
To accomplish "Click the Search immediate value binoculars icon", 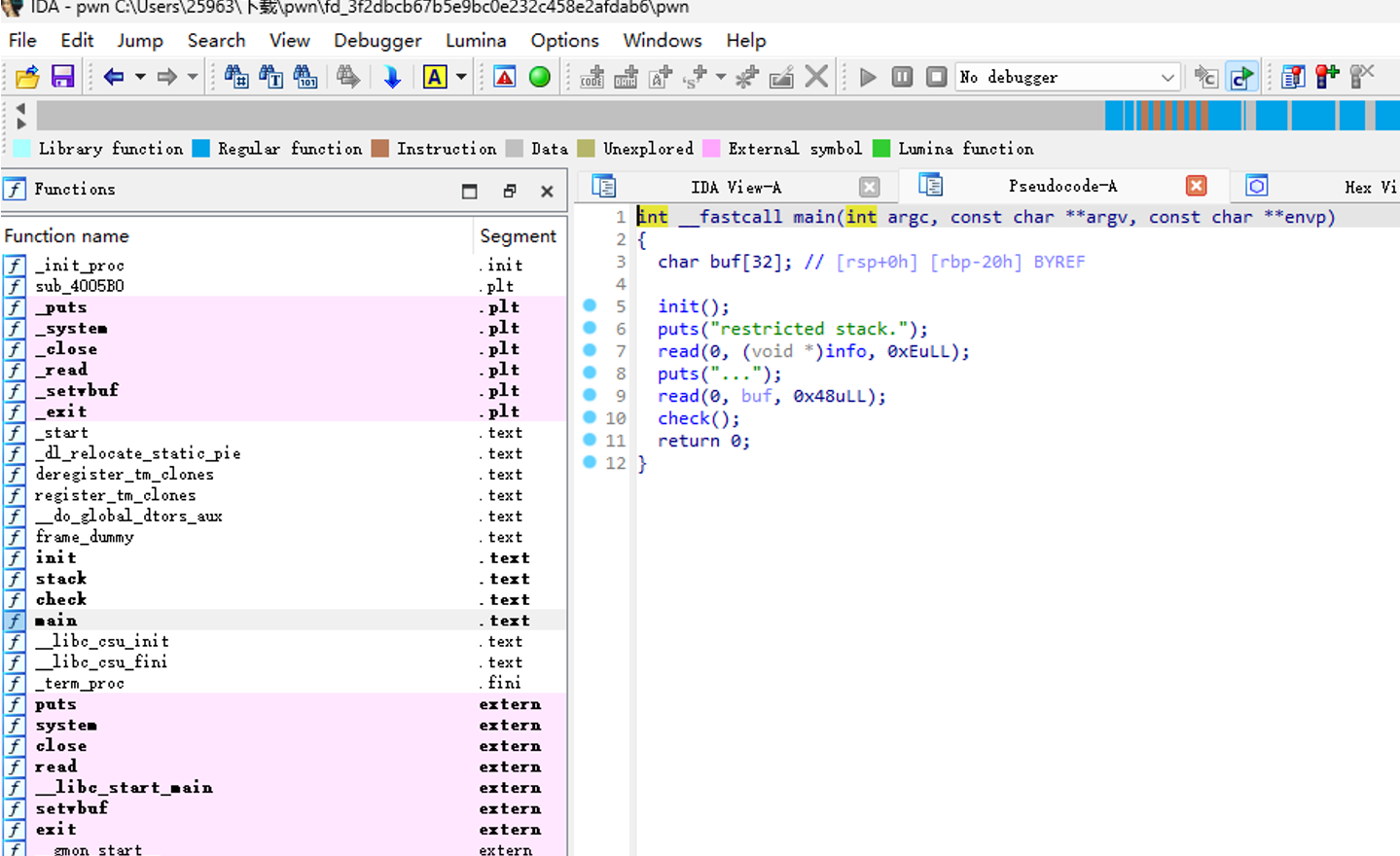I will (236, 77).
